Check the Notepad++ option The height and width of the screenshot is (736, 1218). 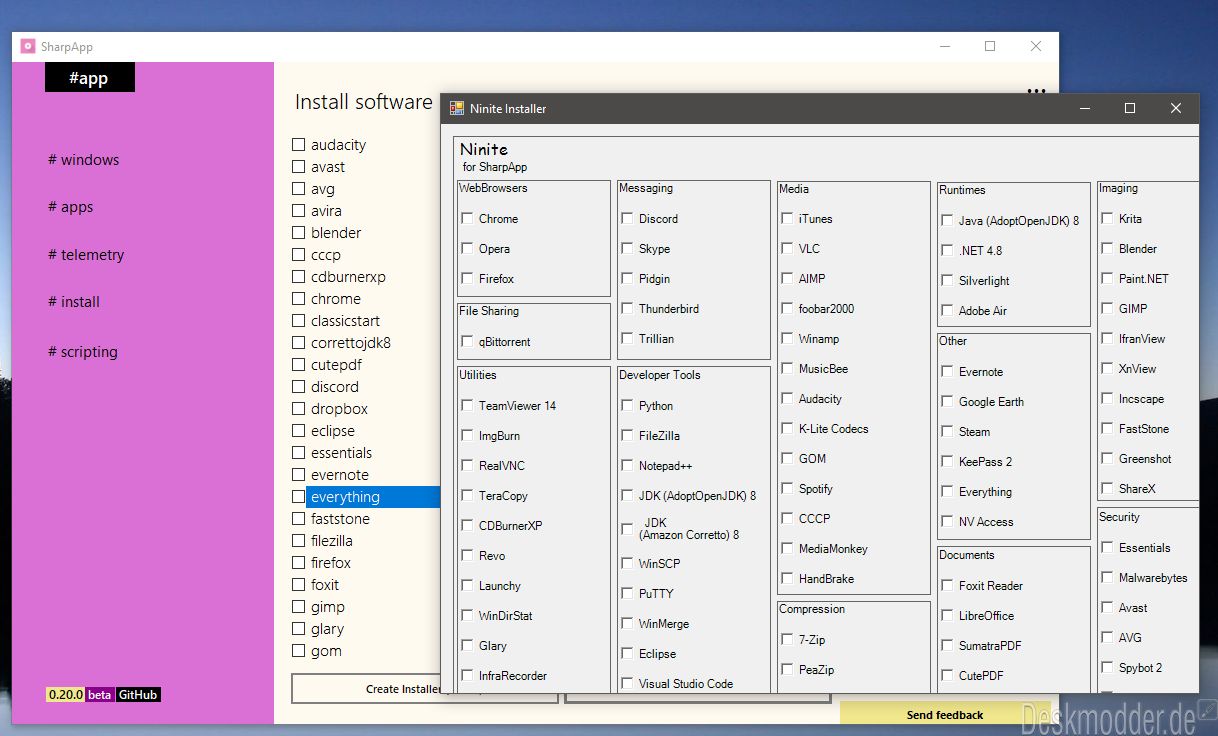click(x=627, y=466)
